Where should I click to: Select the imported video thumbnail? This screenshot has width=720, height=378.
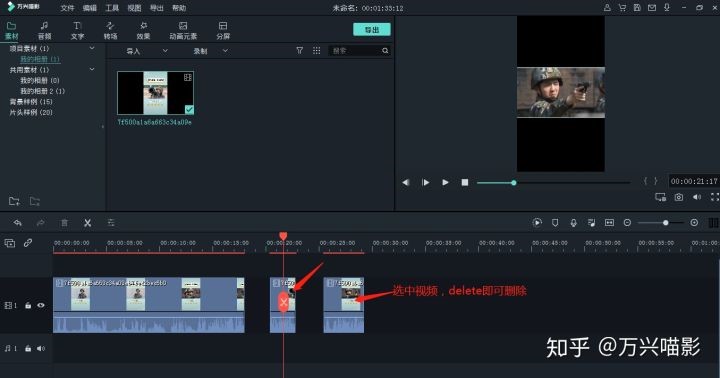pyautogui.click(x=155, y=93)
